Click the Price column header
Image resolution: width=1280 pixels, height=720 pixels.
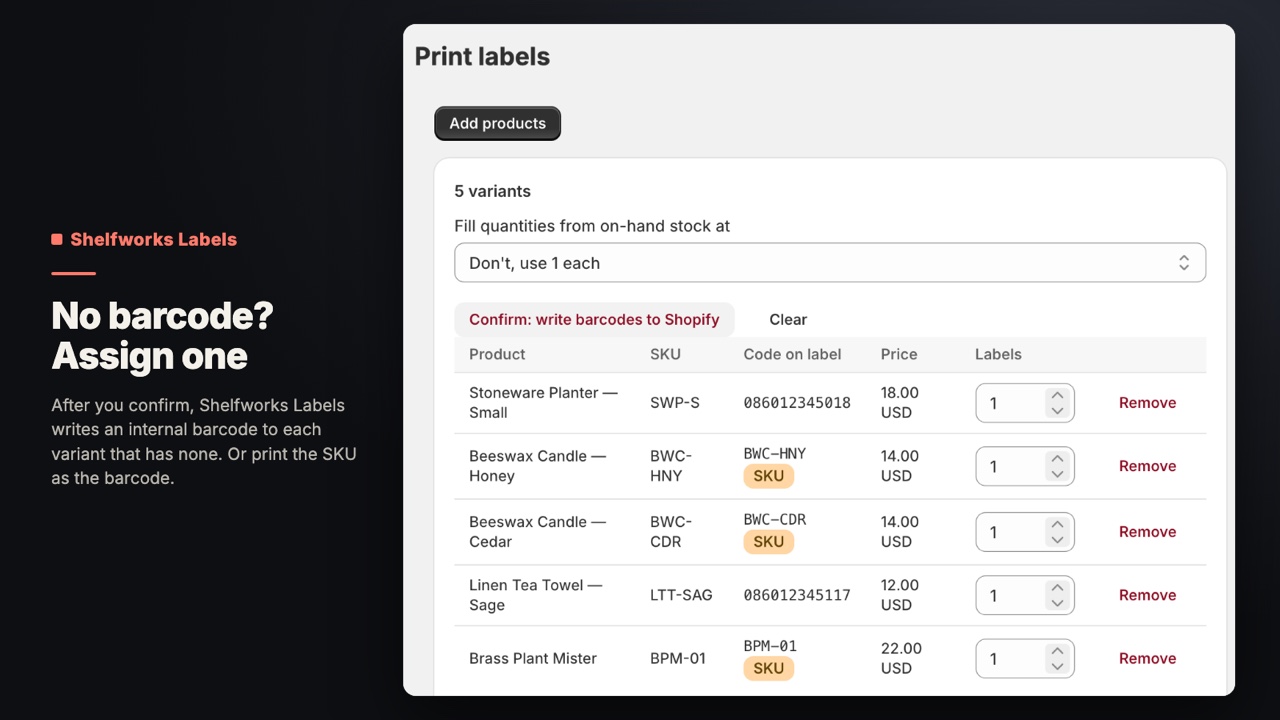(x=899, y=354)
